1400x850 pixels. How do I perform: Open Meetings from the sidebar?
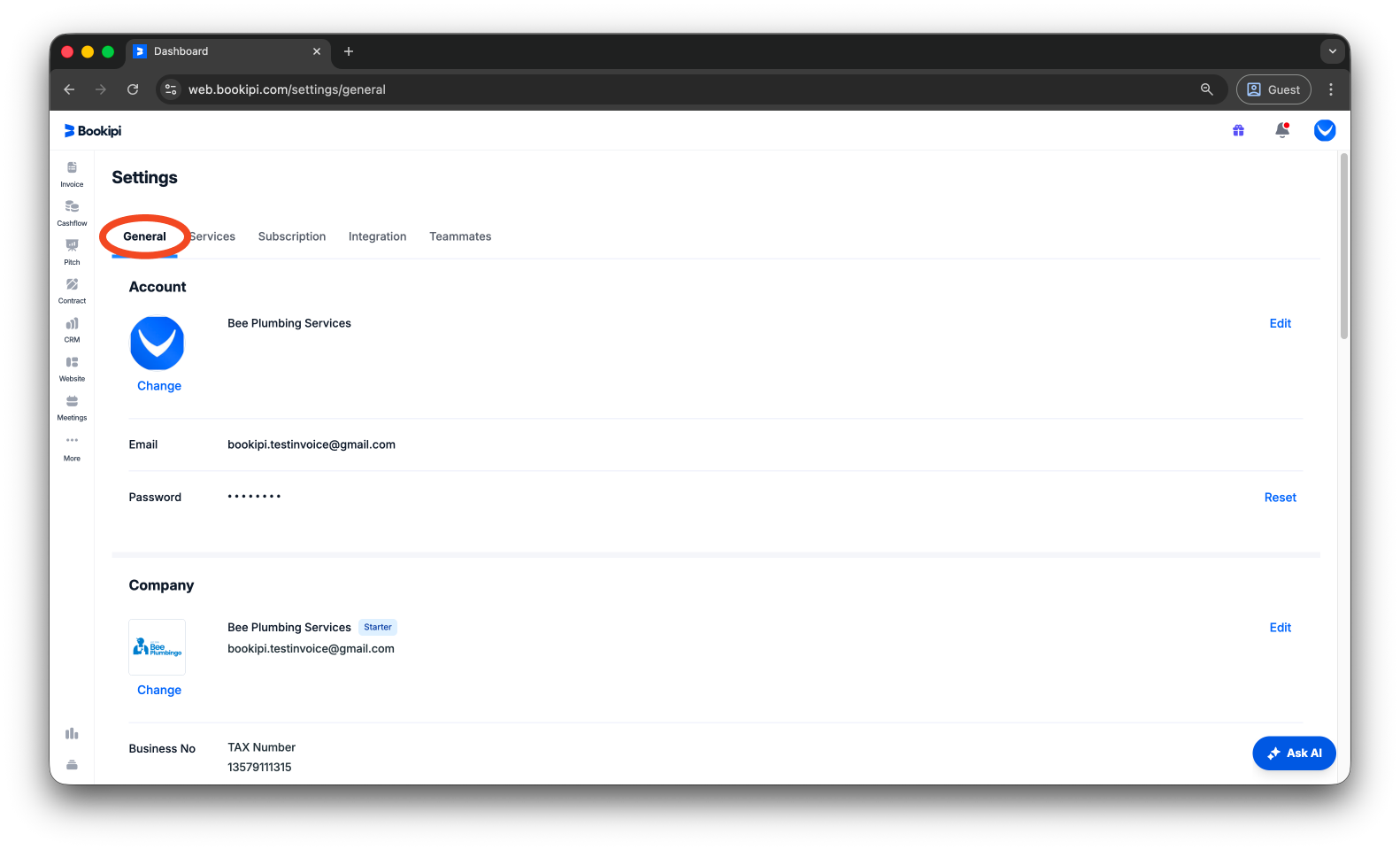point(72,407)
